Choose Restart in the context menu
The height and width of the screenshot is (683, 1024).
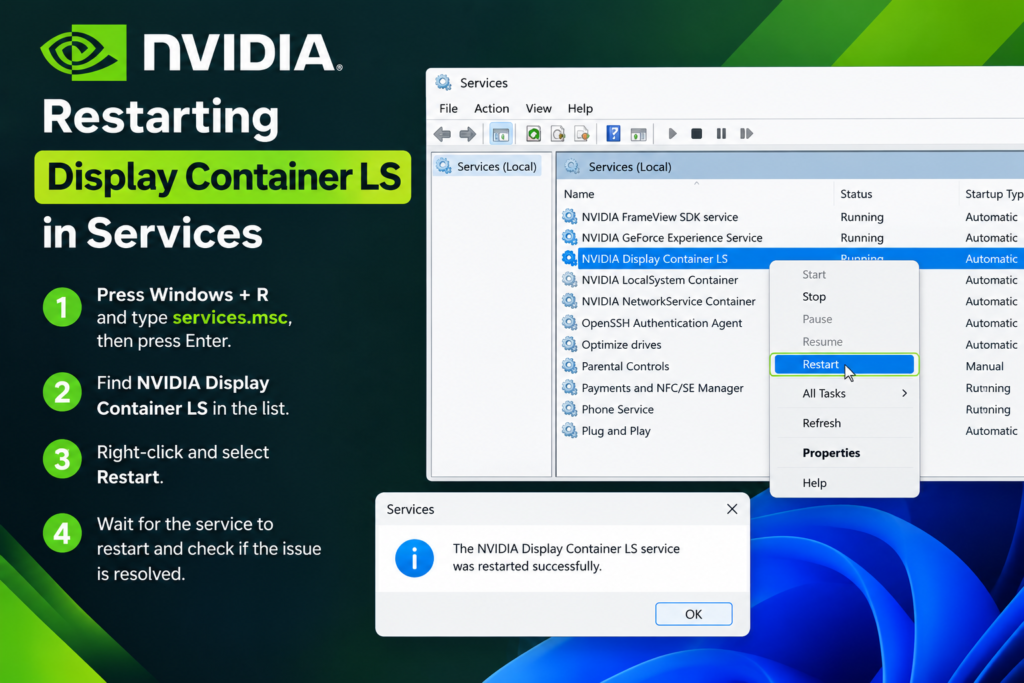844,364
